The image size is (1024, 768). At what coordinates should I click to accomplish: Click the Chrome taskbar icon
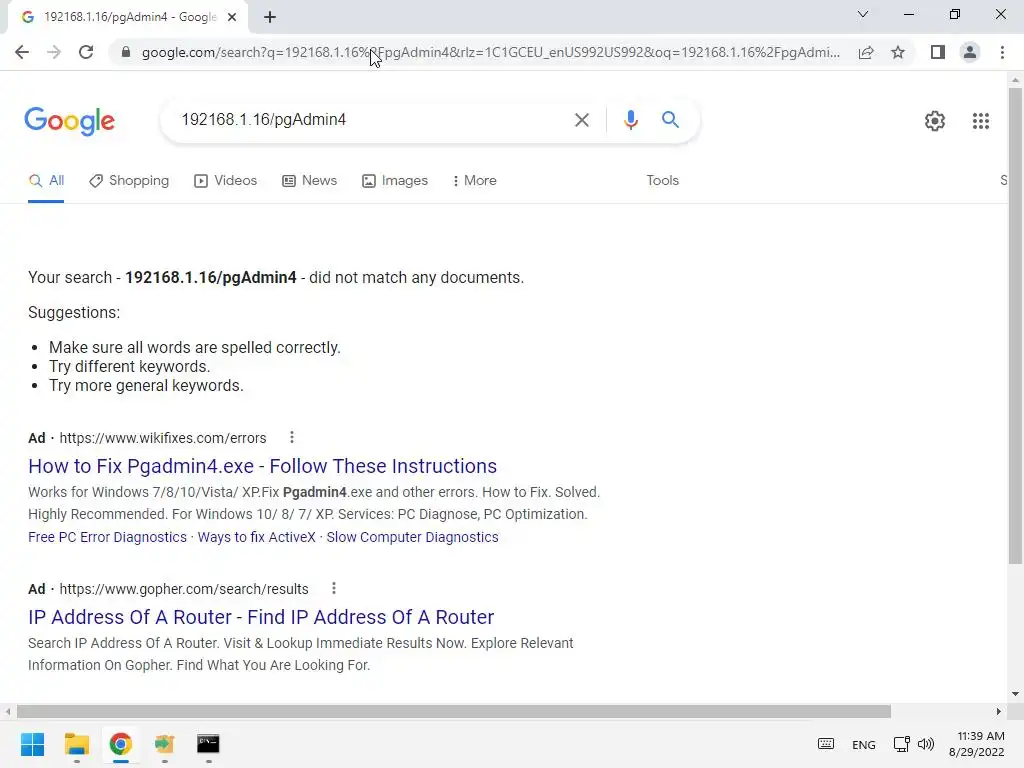[x=120, y=744]
